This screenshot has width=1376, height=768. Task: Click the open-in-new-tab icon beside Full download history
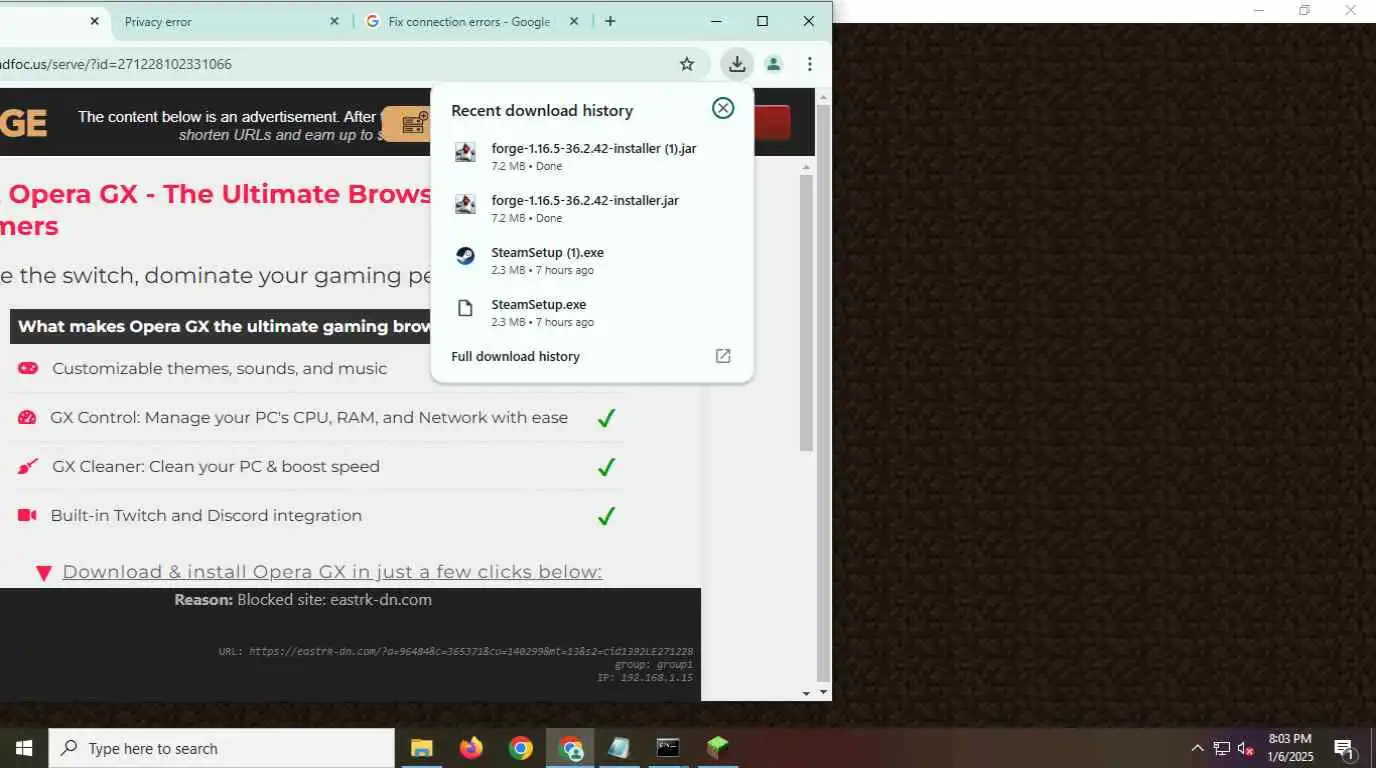[723, 356]
